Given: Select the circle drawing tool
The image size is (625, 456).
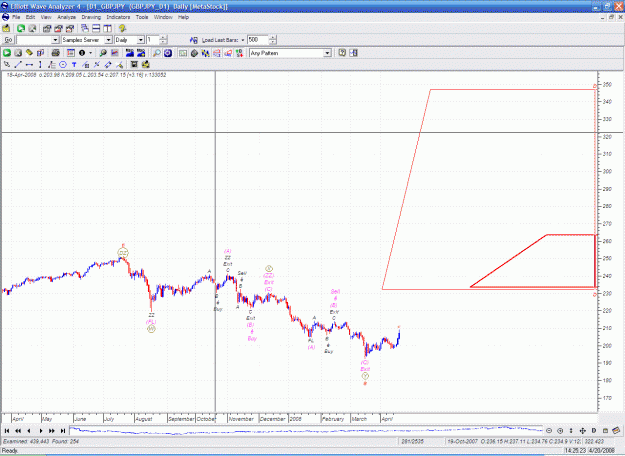Looking at the screenshot, I should coord(63,65).
